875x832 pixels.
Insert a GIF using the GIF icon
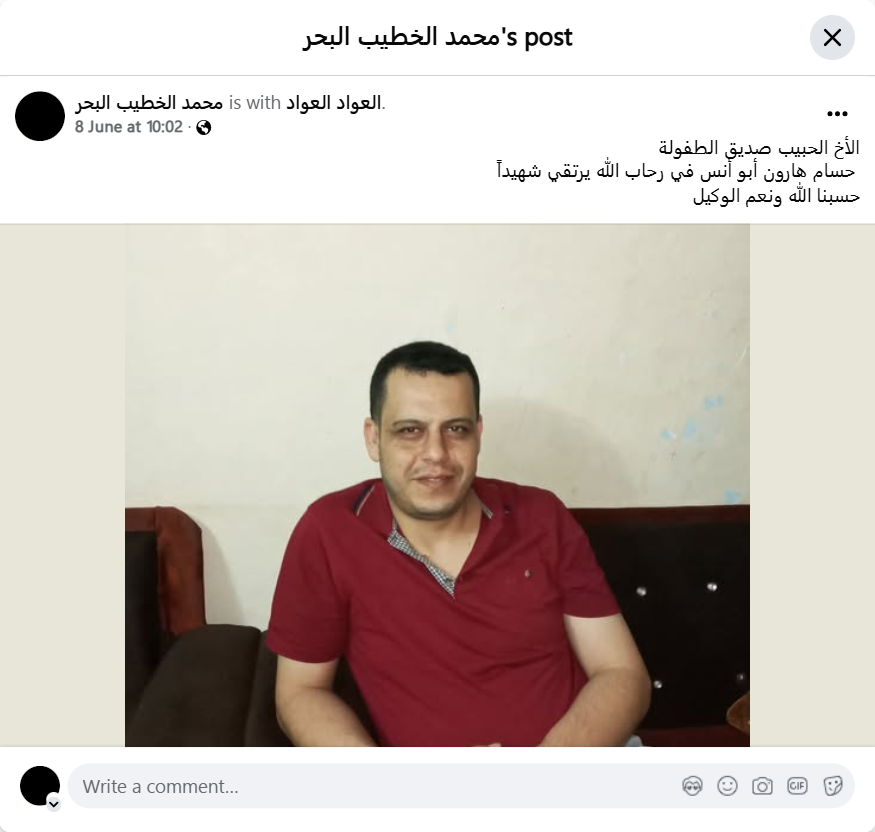[797, 786]
